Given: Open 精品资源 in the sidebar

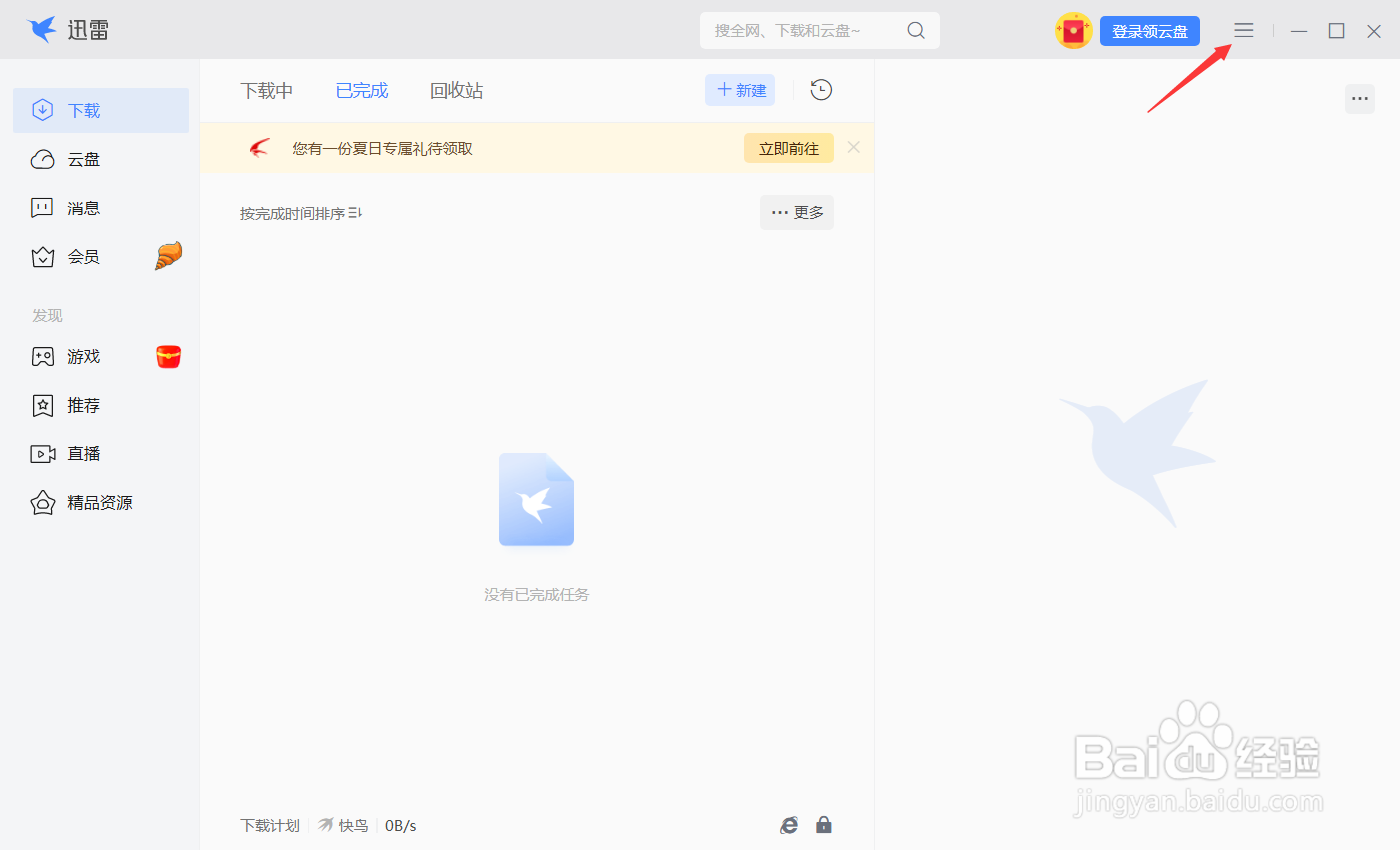Looking at the screenshot, I should (x=101, y=502).
